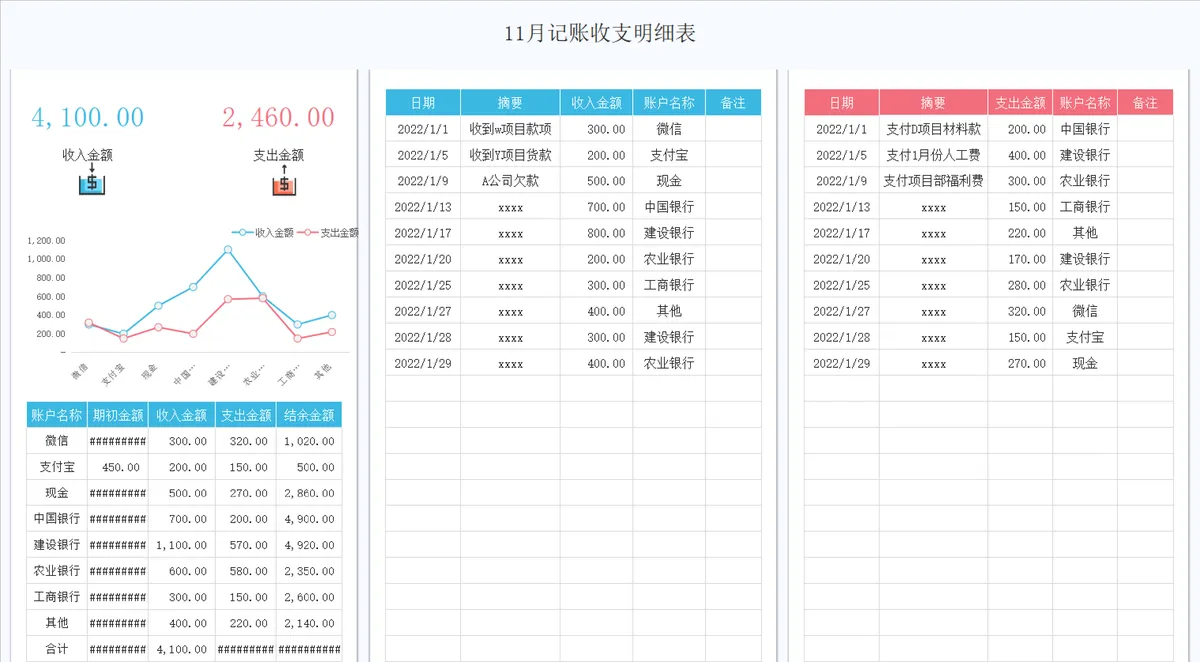Select the cell A公司欠款
Image resolution: width=1200 pixels, height=662 pixels.
(x=510, y=181)
